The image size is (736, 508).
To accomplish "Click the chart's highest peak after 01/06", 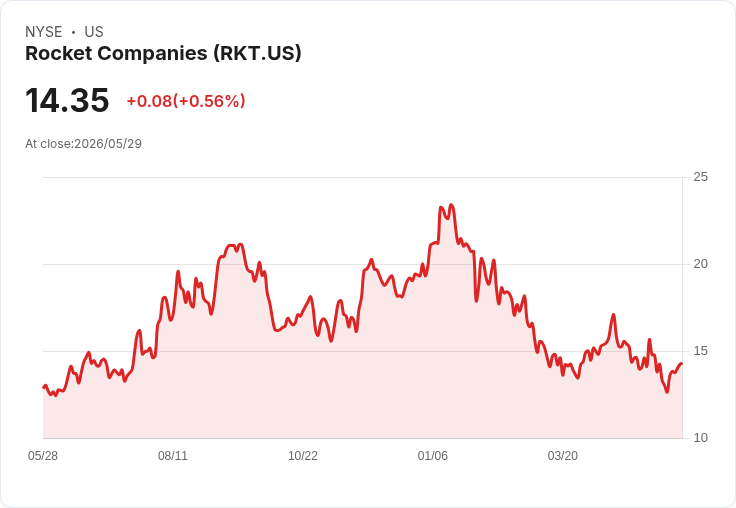I will (452, 205).
